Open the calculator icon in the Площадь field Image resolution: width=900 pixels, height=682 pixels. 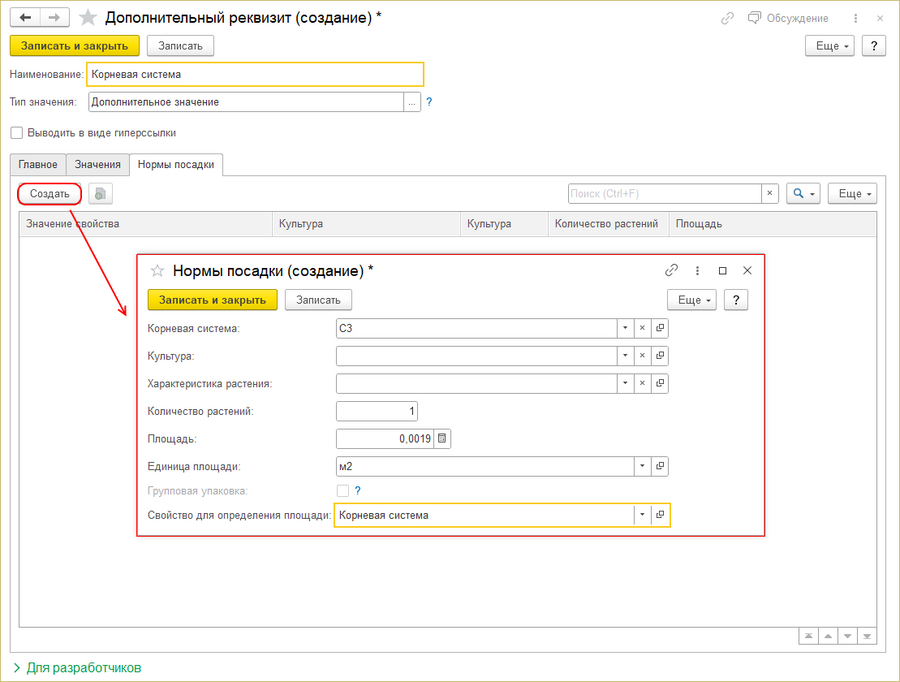coord(442,439)
